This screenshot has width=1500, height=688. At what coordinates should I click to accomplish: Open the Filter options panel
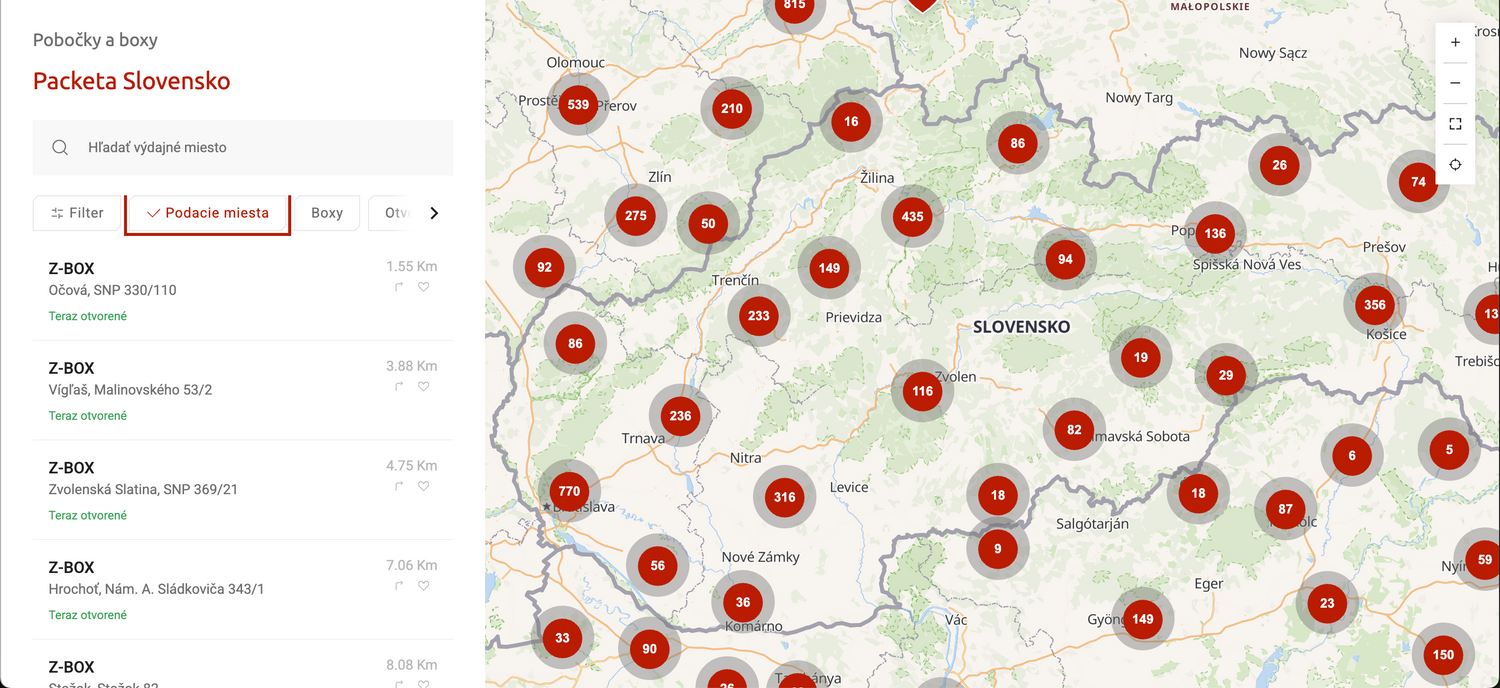tap(77, 213)
